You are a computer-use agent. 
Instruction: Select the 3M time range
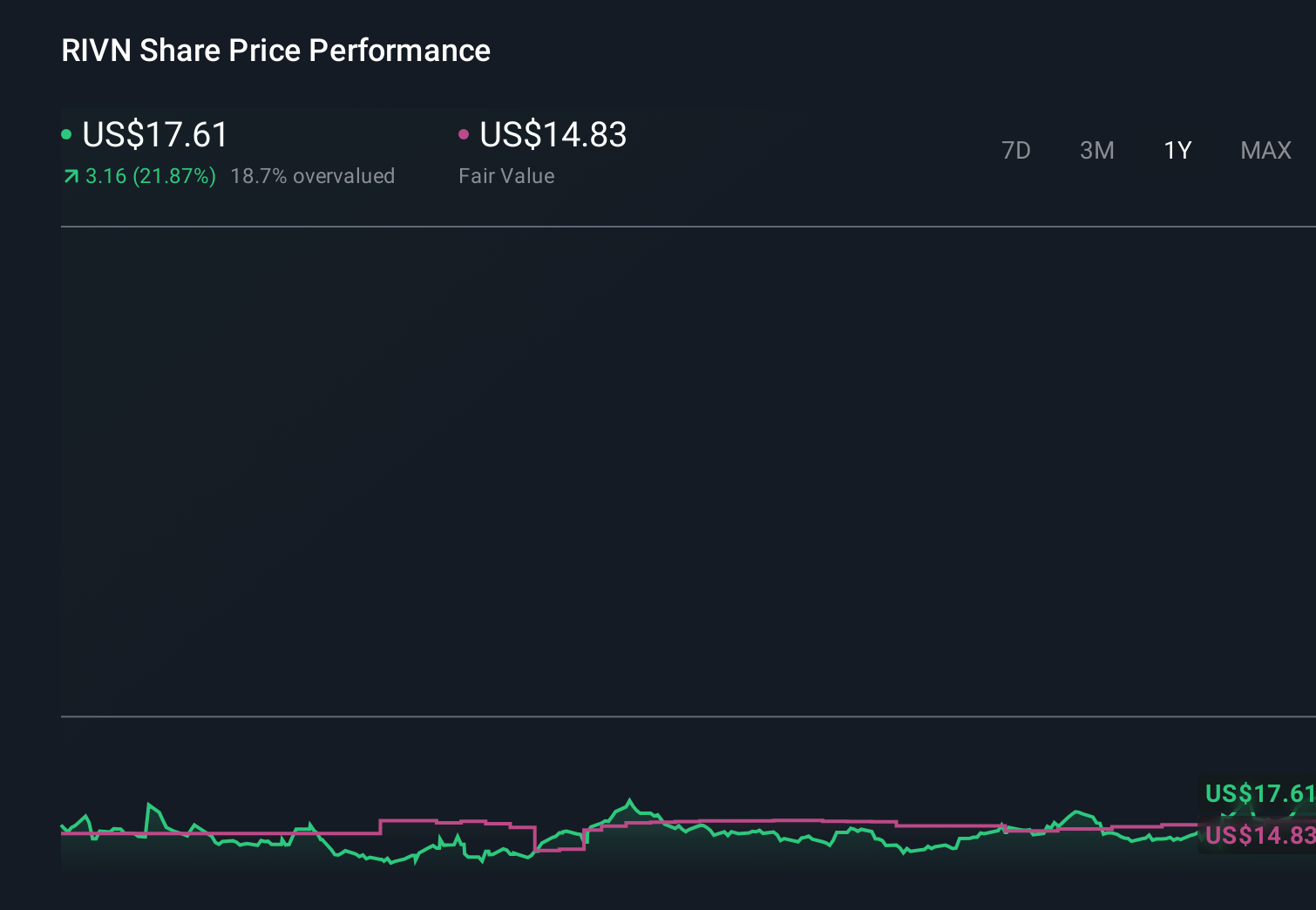click(1096, 151)
